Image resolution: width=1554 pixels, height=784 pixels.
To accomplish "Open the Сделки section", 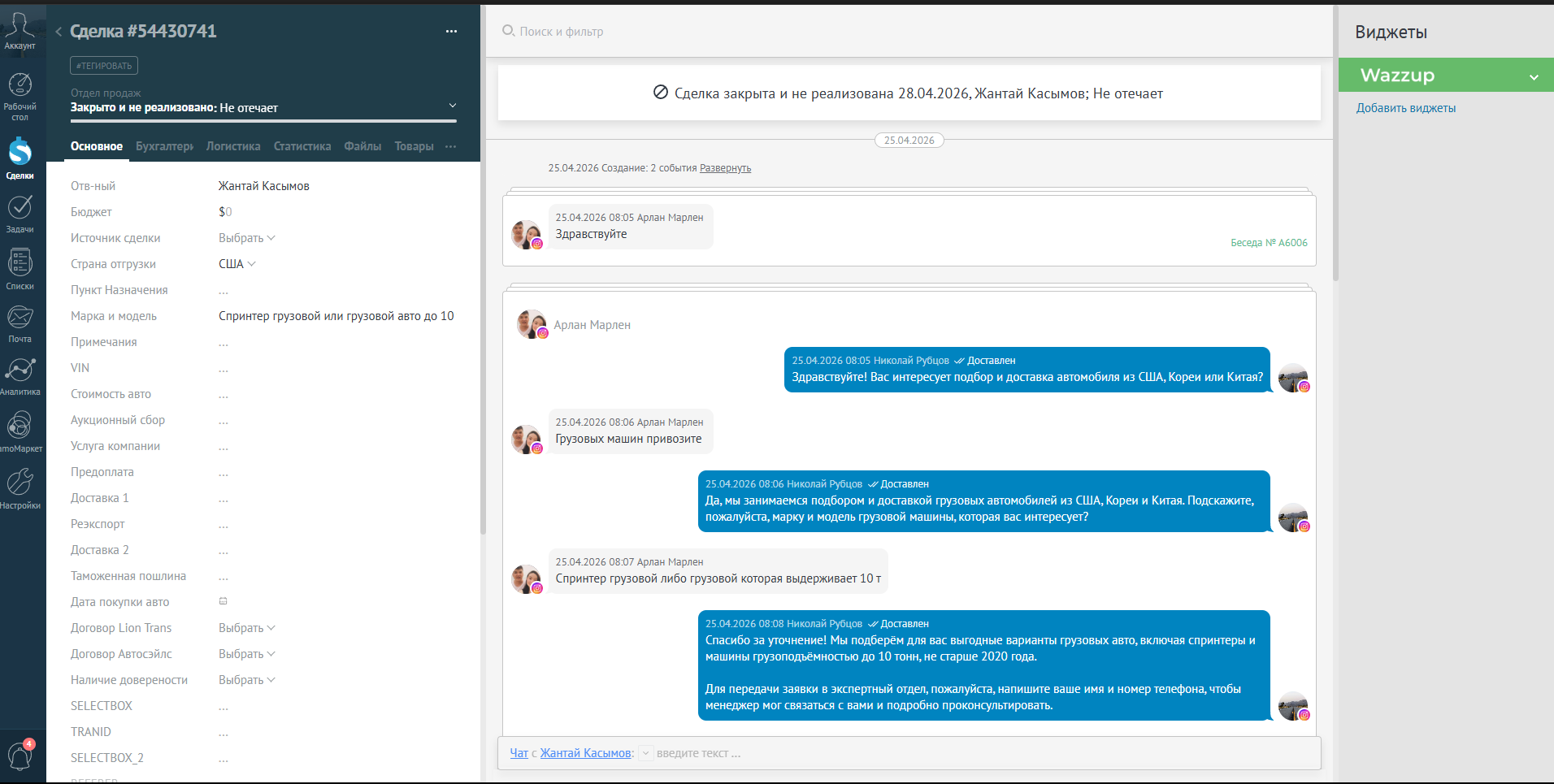I will (20, 158).
